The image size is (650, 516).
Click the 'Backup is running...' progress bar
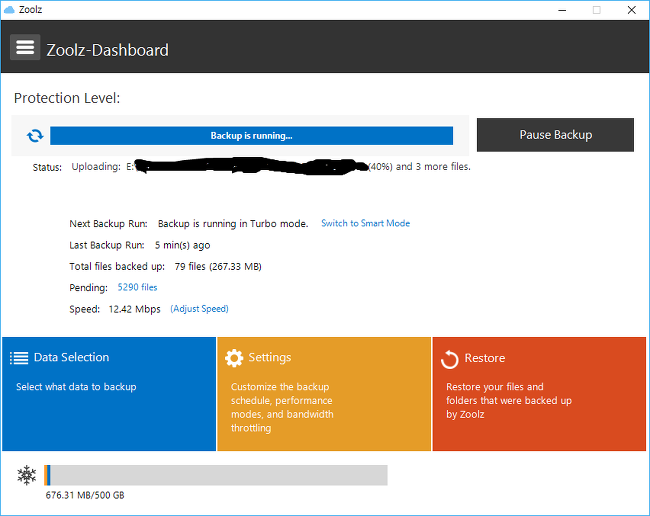coord(251,136)
